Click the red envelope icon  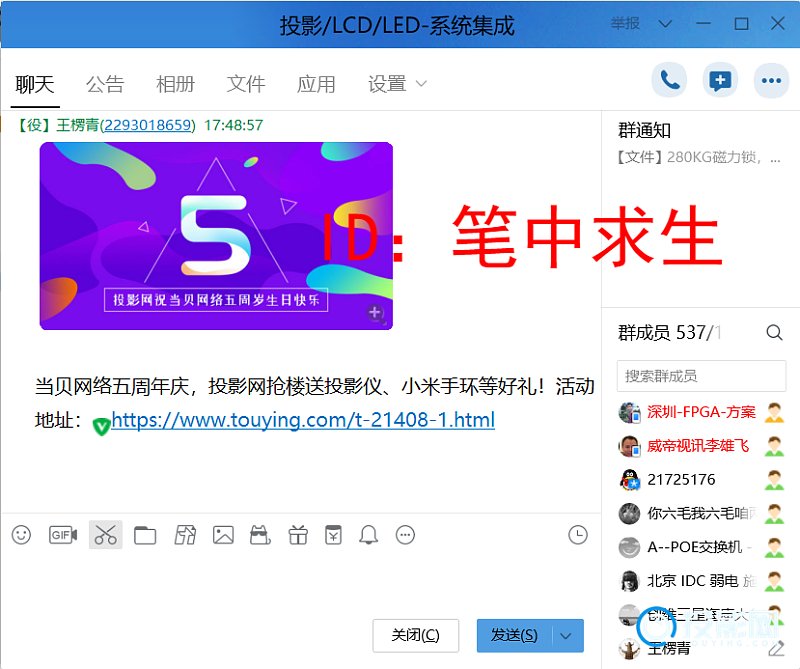tap(333, 535)
